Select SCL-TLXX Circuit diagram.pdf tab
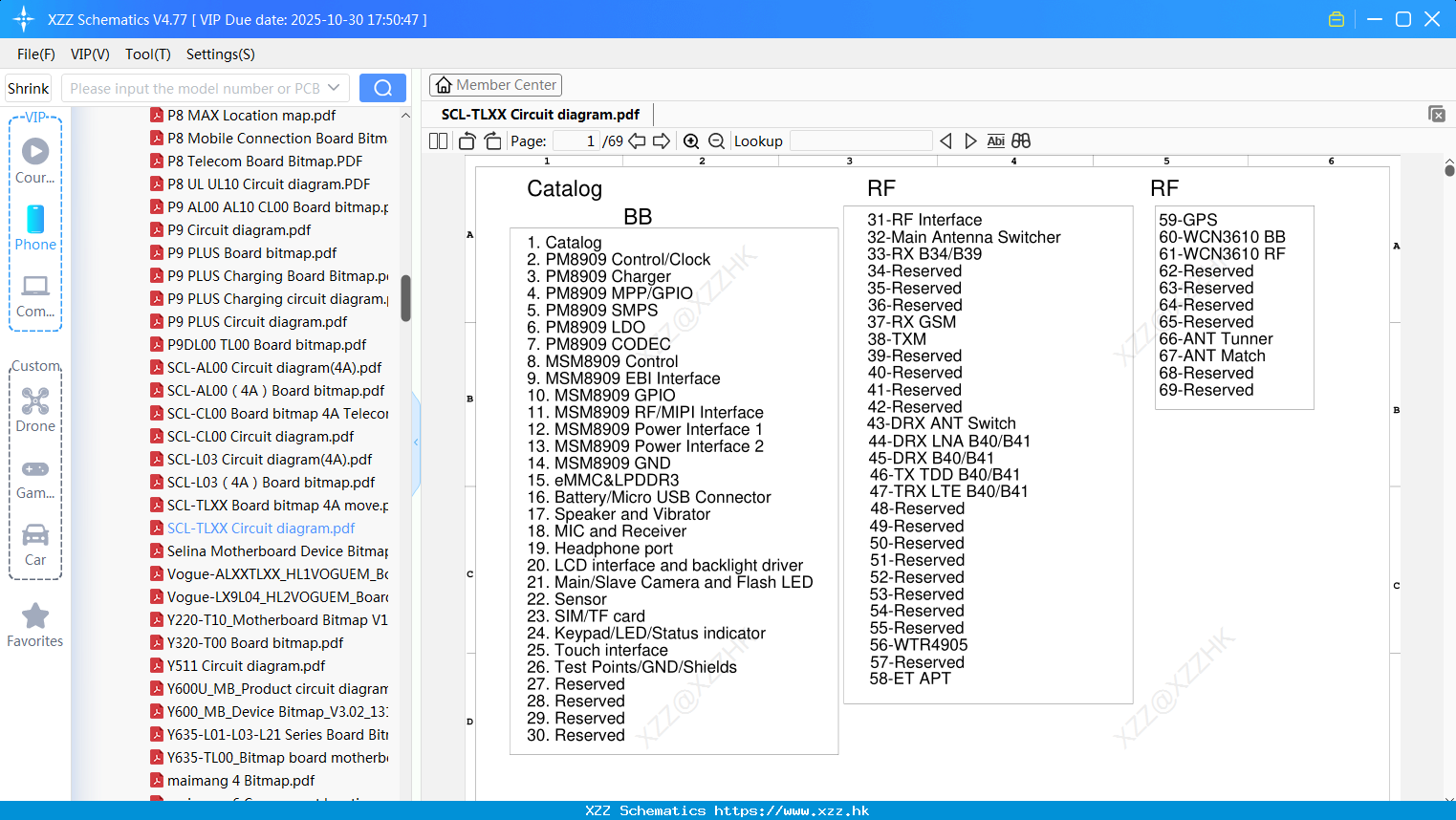Image resolution: width=1456 pixels, height=820 pixels. (x=540, y=115)
